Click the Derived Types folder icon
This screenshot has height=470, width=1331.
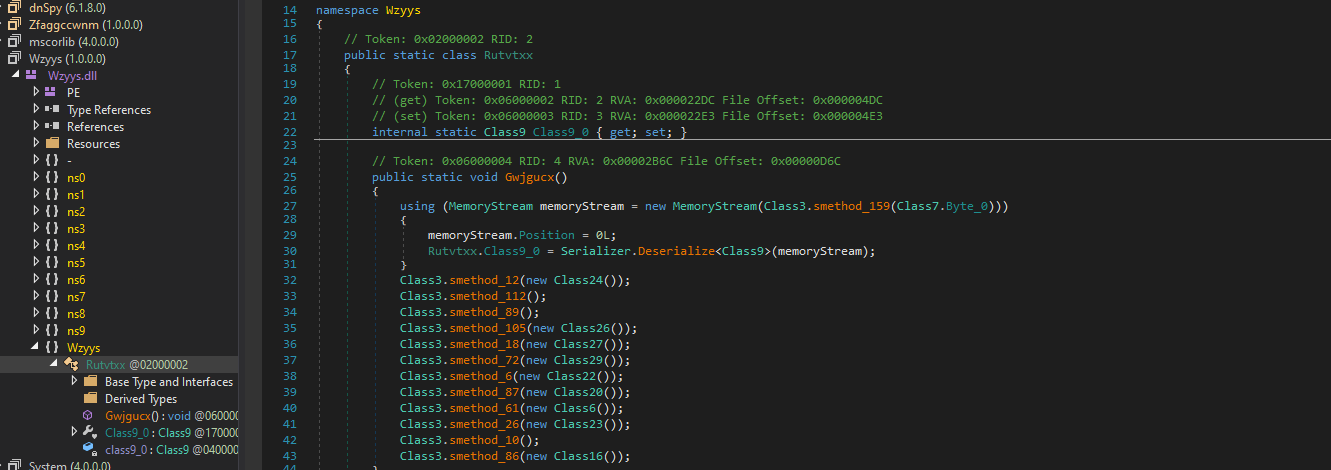[90, 398]
